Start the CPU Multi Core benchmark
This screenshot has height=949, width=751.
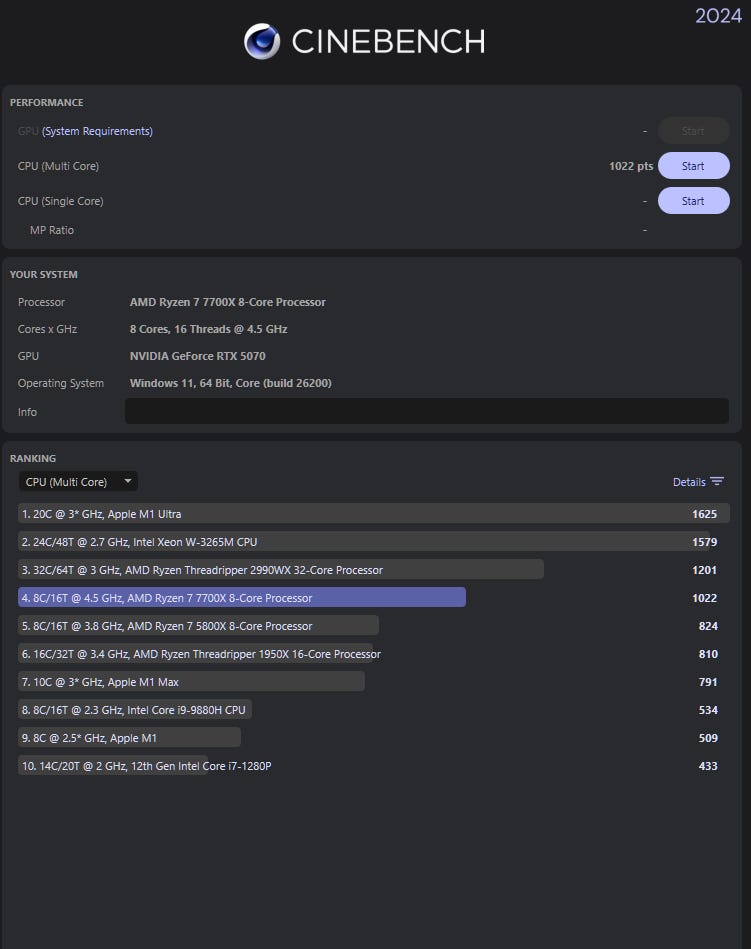tap(693, 166)
